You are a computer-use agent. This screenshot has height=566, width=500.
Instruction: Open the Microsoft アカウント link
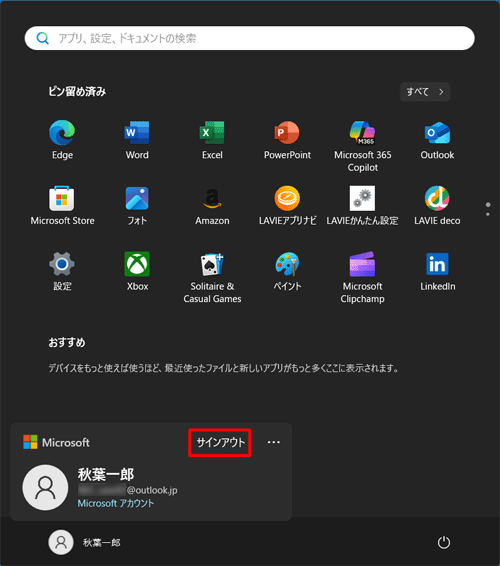[x=116, y=503]
